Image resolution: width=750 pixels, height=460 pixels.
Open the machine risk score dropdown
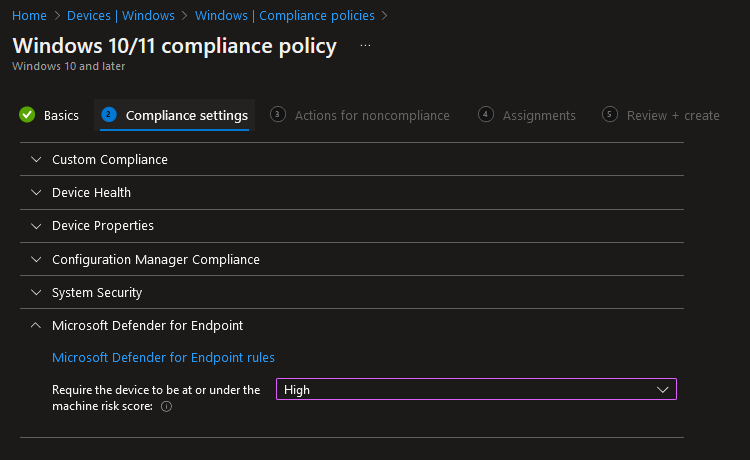(476, 389)
